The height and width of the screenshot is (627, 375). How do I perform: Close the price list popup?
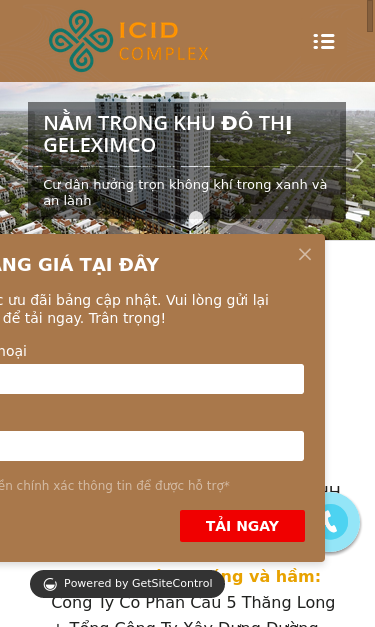[305, 254]
